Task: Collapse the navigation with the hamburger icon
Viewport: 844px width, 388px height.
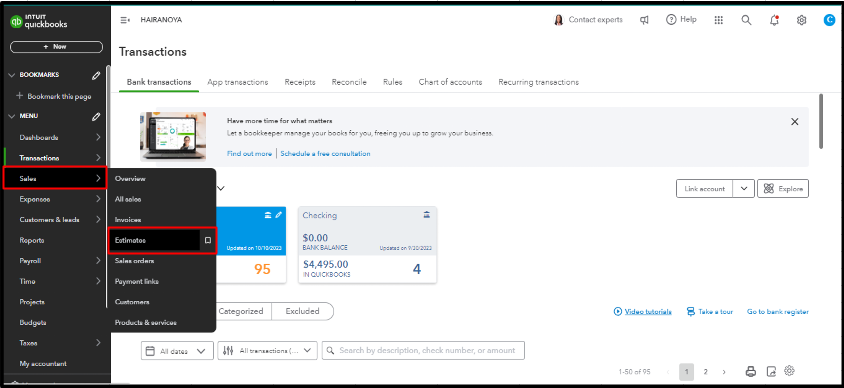Action: coord(125,20)
